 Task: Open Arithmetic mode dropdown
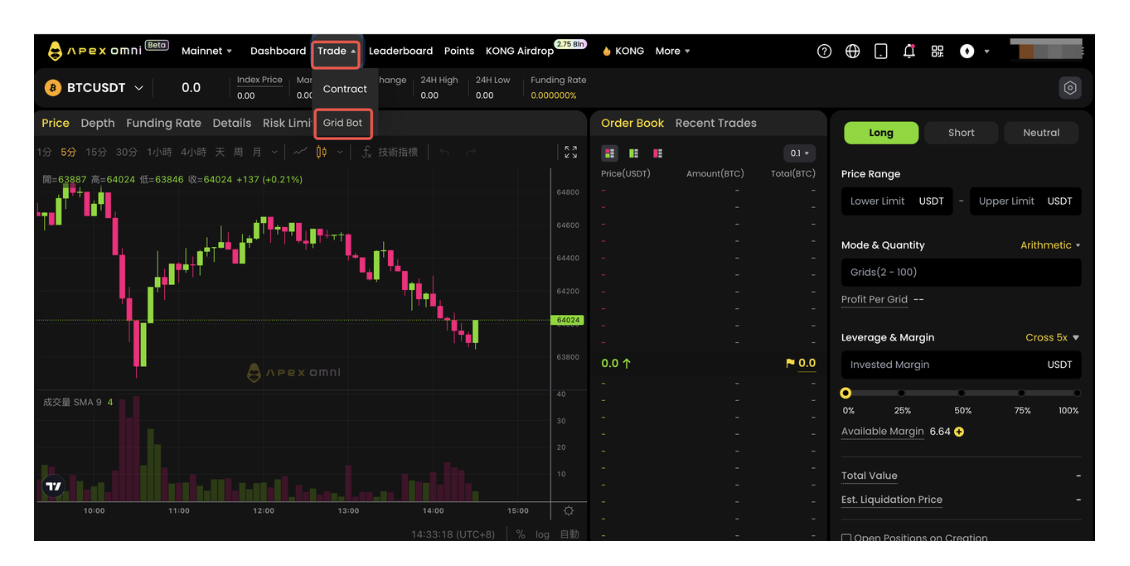(x=1050, y=245)
